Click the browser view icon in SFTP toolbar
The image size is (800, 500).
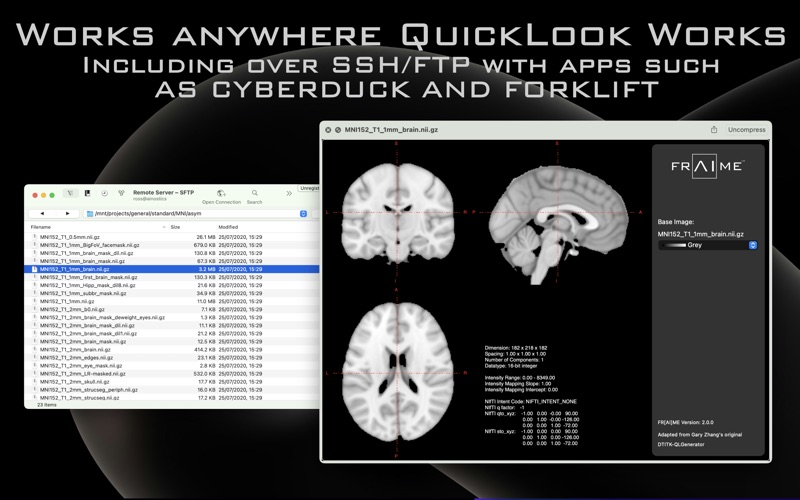pos(70,193)
